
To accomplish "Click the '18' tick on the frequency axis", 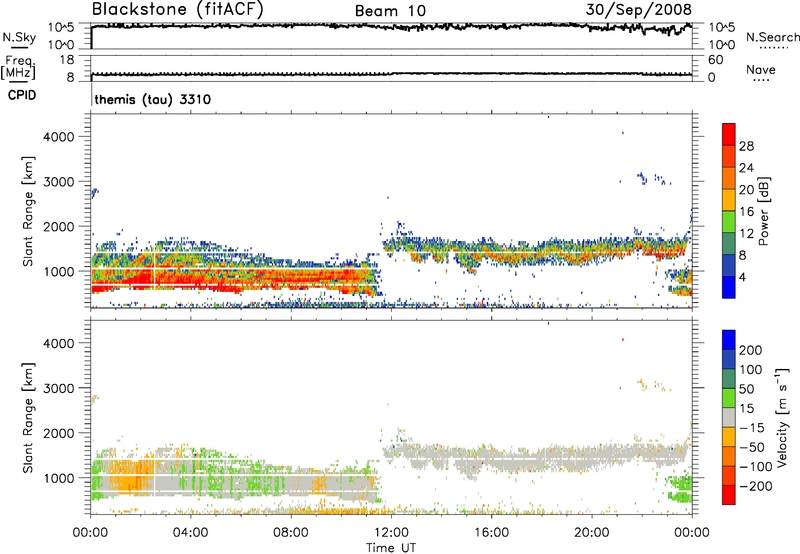I will click(67, 60).
